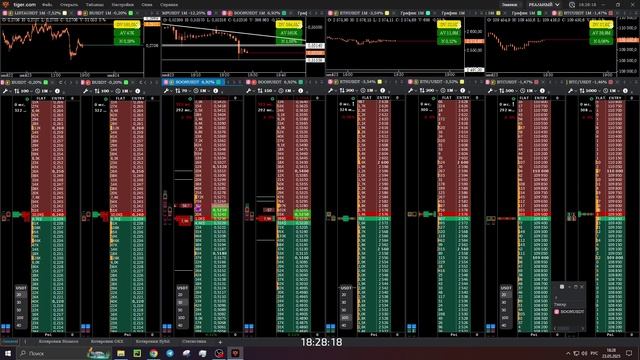Open the Файл menu
Image resolution: width=640 pixels, height=360 pixels.
pos(47,4)
